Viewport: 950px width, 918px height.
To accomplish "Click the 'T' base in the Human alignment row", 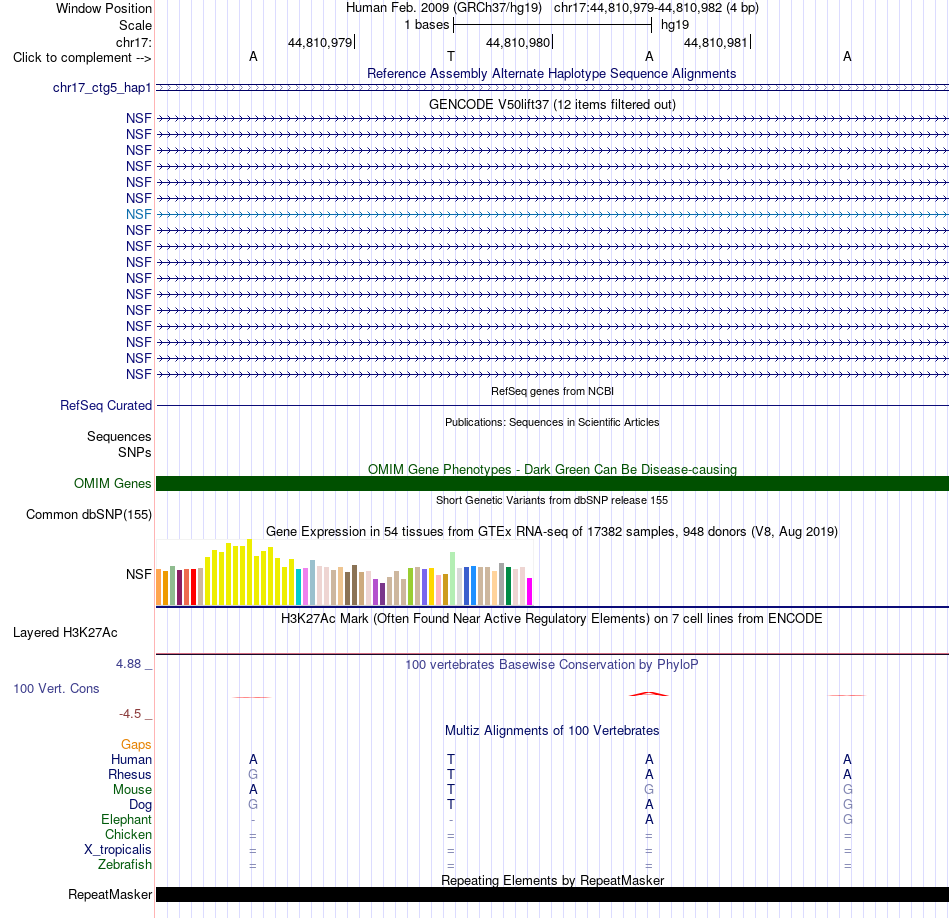I will click(451, 759).
